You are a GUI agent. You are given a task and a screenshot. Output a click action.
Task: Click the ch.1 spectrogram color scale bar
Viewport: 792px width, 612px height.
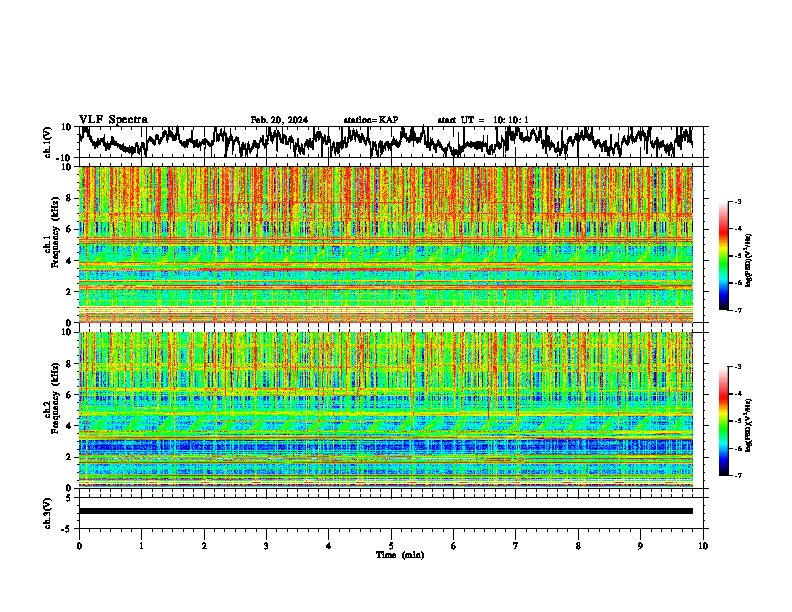[x=723, y=256]
